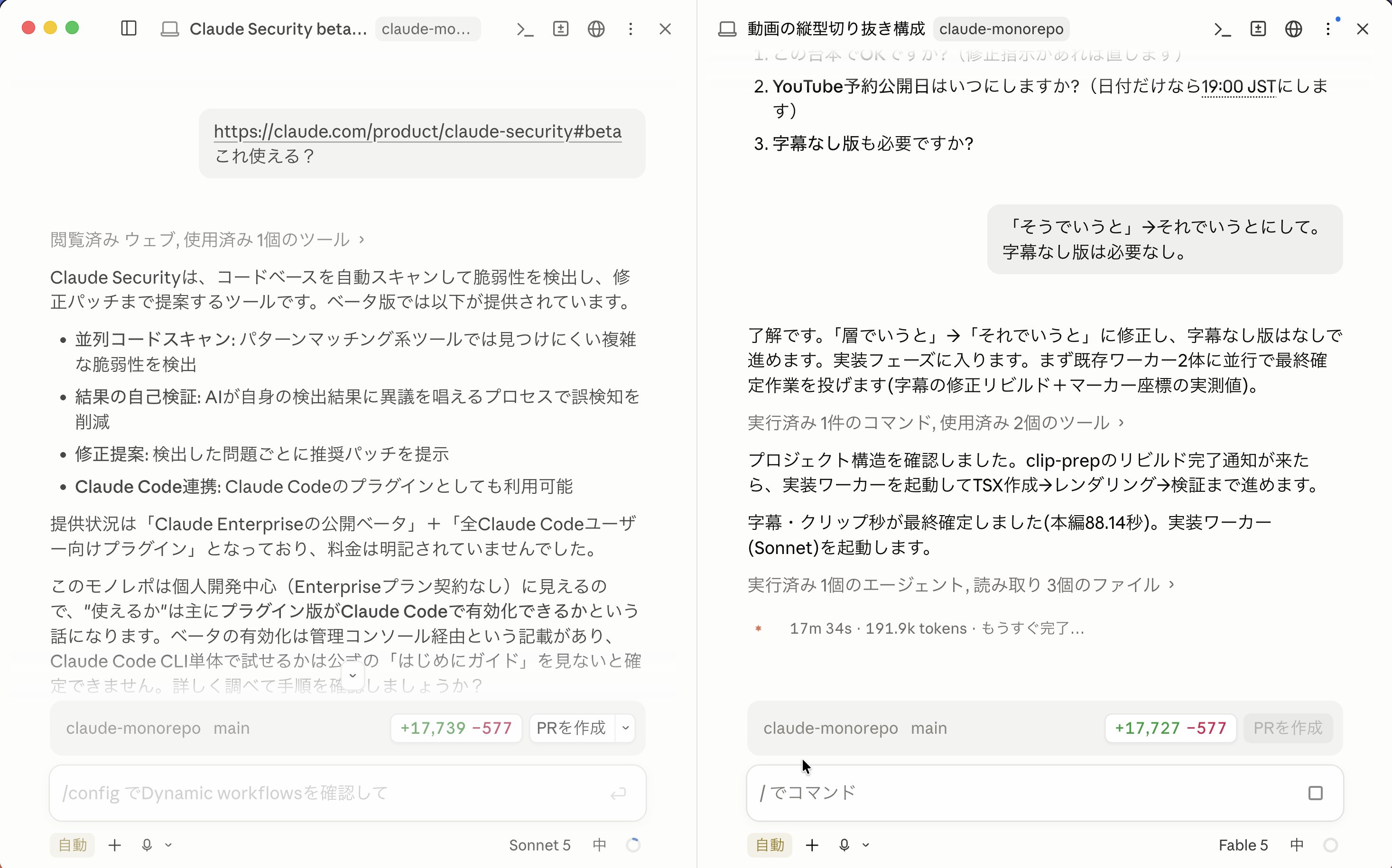Click orange spinner star beside token status
The height and width of the screenshot is (868, 1392).
[758, 628]
